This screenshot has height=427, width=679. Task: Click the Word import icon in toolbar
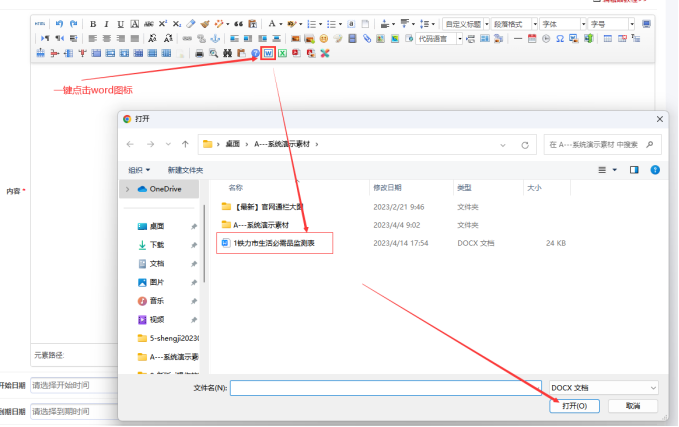click(269, 53)
